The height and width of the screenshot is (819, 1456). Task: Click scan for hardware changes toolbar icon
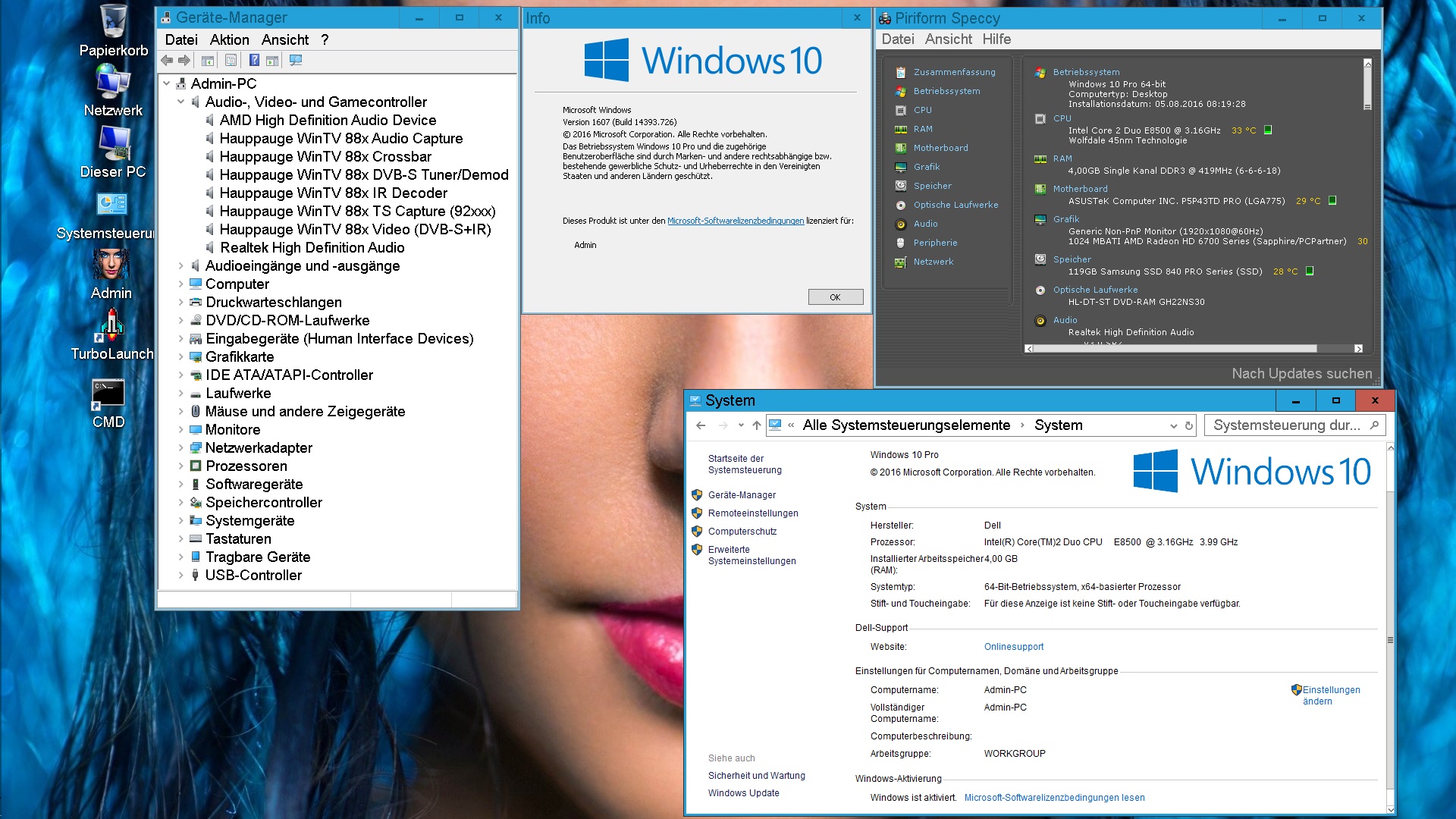click(296, 61)
